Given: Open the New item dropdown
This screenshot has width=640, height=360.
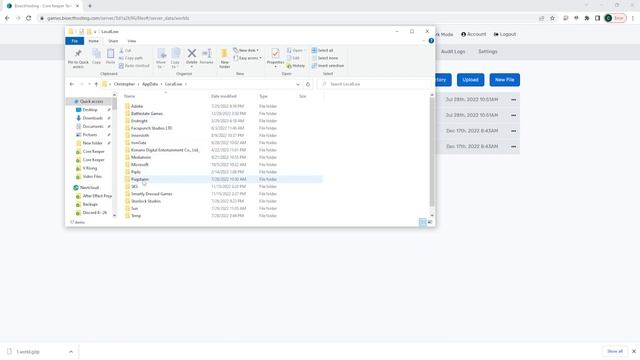Looking at the screenshot, I should pyautogui.click(x=246, y=50).
